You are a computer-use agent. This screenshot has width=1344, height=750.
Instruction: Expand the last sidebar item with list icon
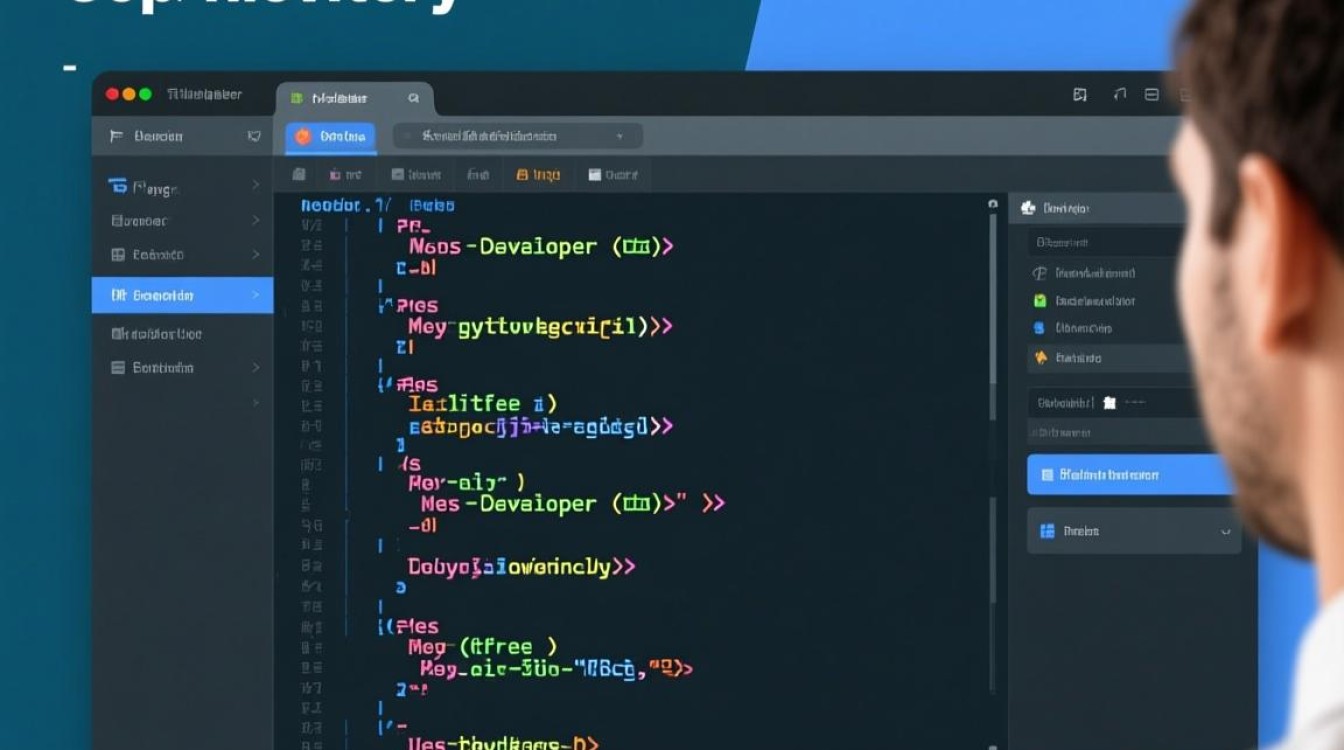[255, 368]
